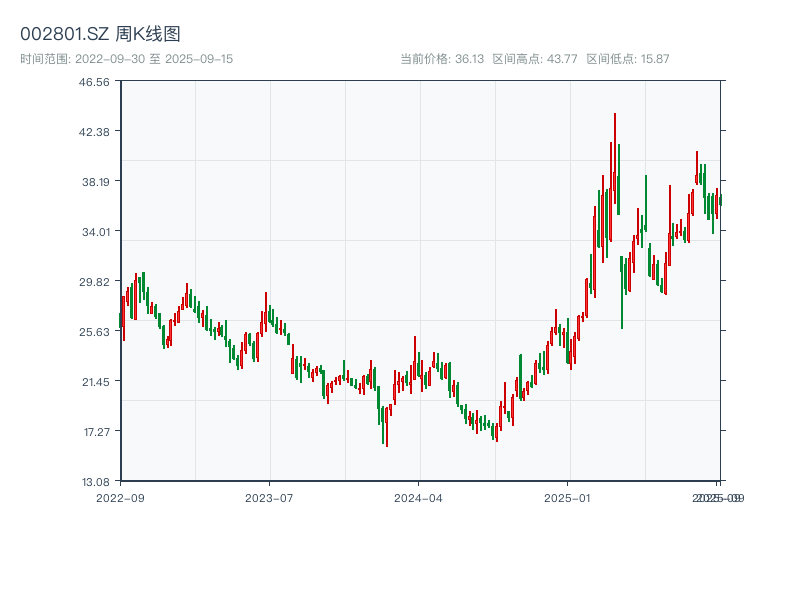Click y-axis value 34.01
This screenshot has height=600, width=800.
[96, 232]
